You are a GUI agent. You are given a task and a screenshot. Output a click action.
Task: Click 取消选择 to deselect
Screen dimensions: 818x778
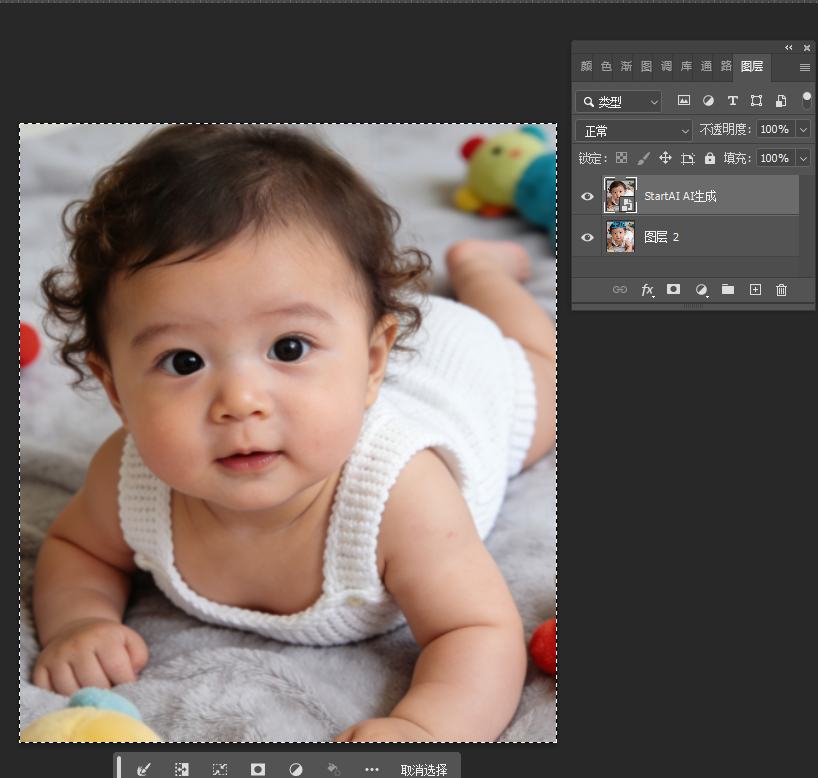424,769
